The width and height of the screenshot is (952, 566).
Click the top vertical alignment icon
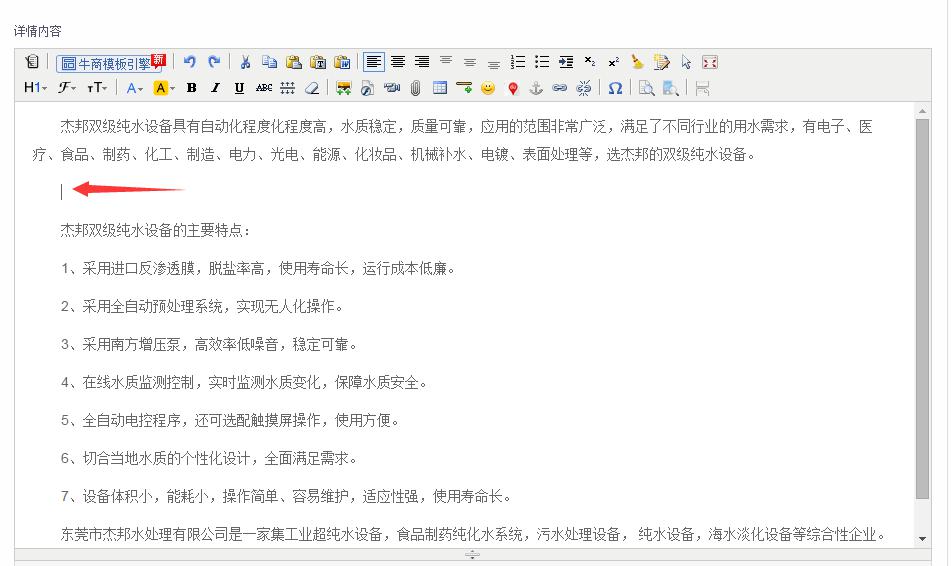[x=446, y=62]
